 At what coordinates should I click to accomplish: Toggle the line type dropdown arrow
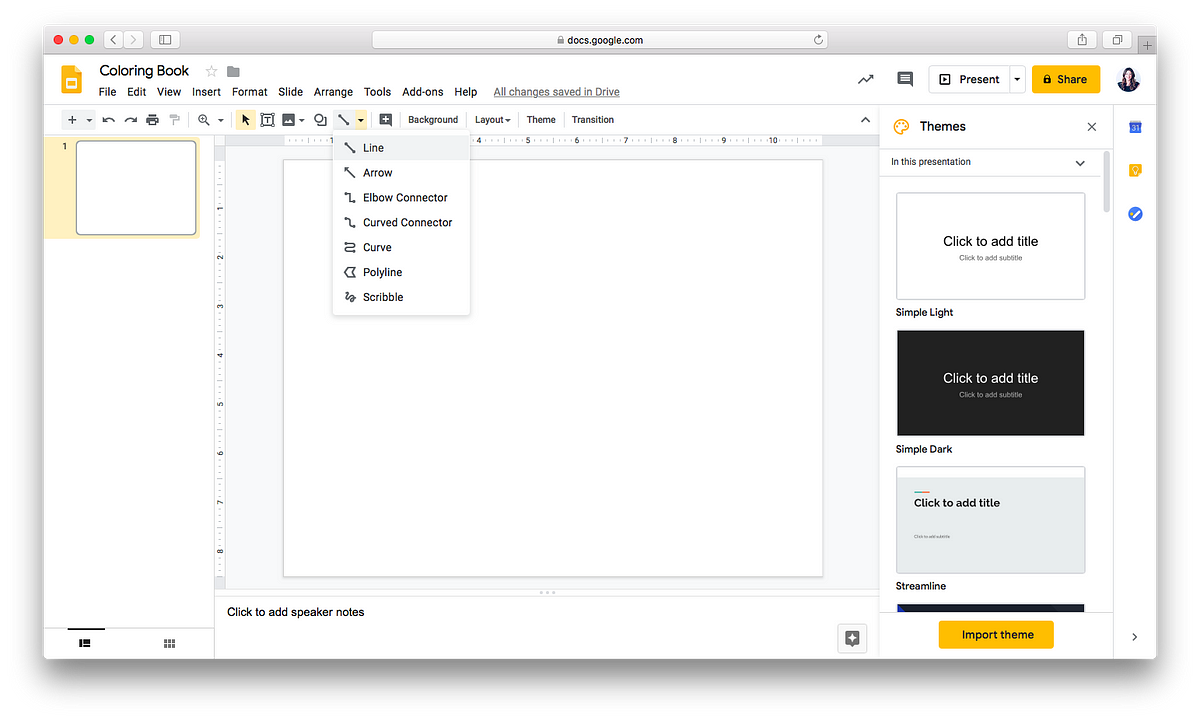click(x=361, y=120)
